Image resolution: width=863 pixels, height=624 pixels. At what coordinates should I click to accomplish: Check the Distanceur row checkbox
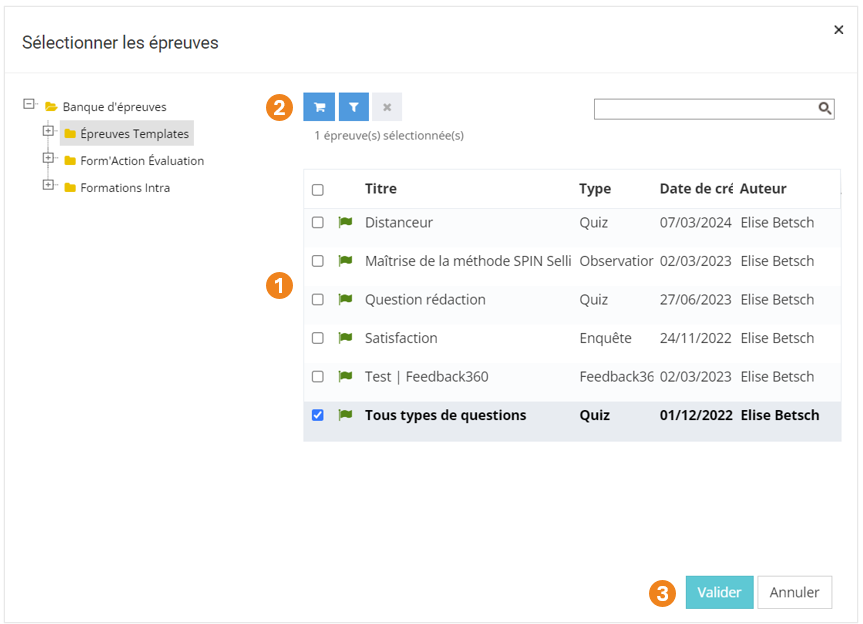tap(318, 223)
